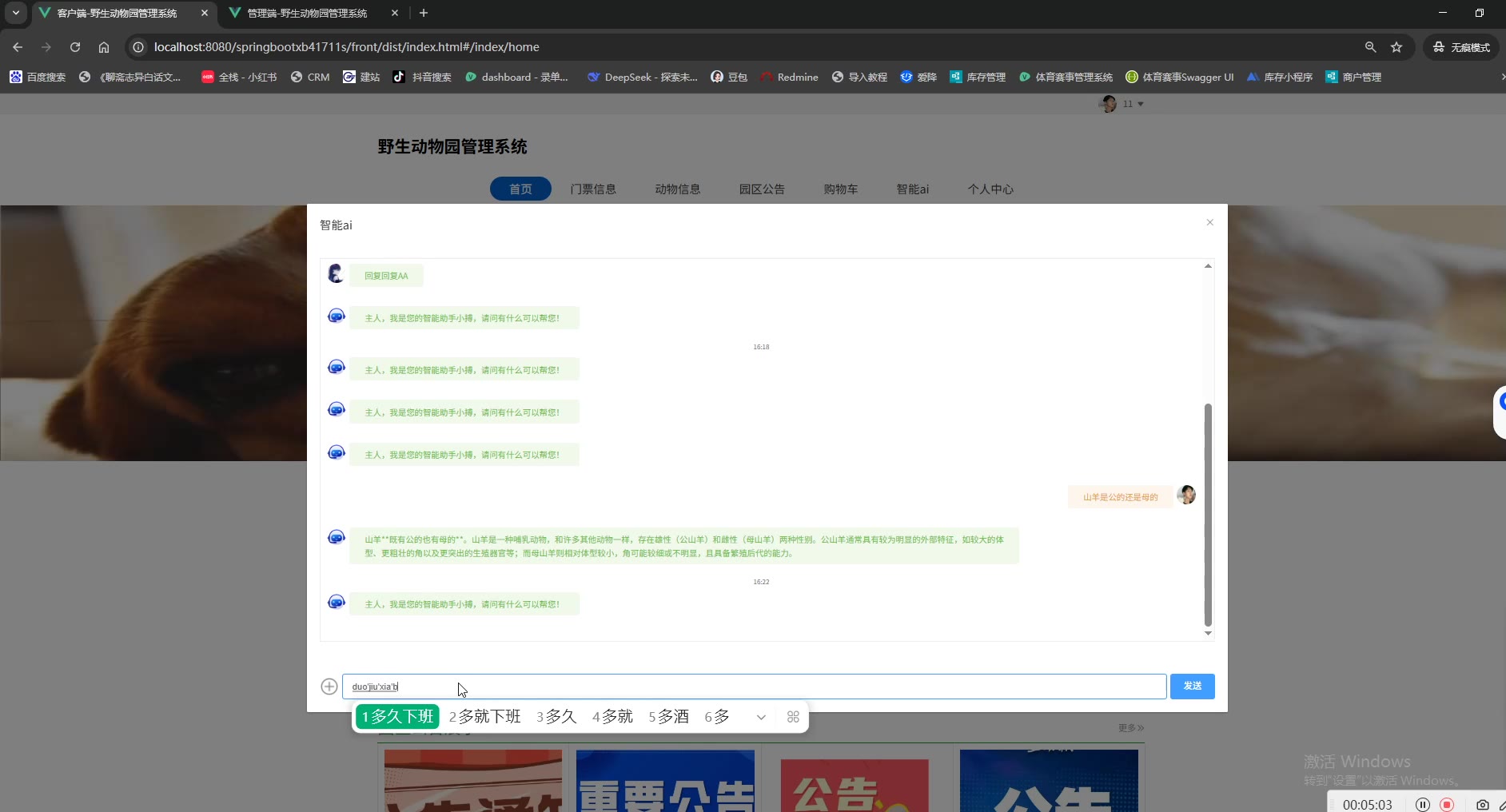Open the 抖音搜索 bookmark
Screen dimensions: 1506x812
(x=422, y=78)
